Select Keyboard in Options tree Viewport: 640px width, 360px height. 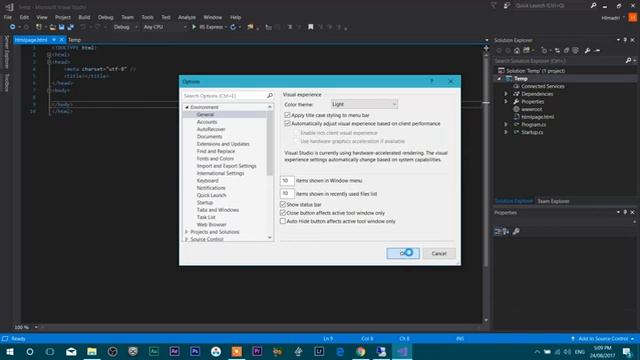[207, 180]
